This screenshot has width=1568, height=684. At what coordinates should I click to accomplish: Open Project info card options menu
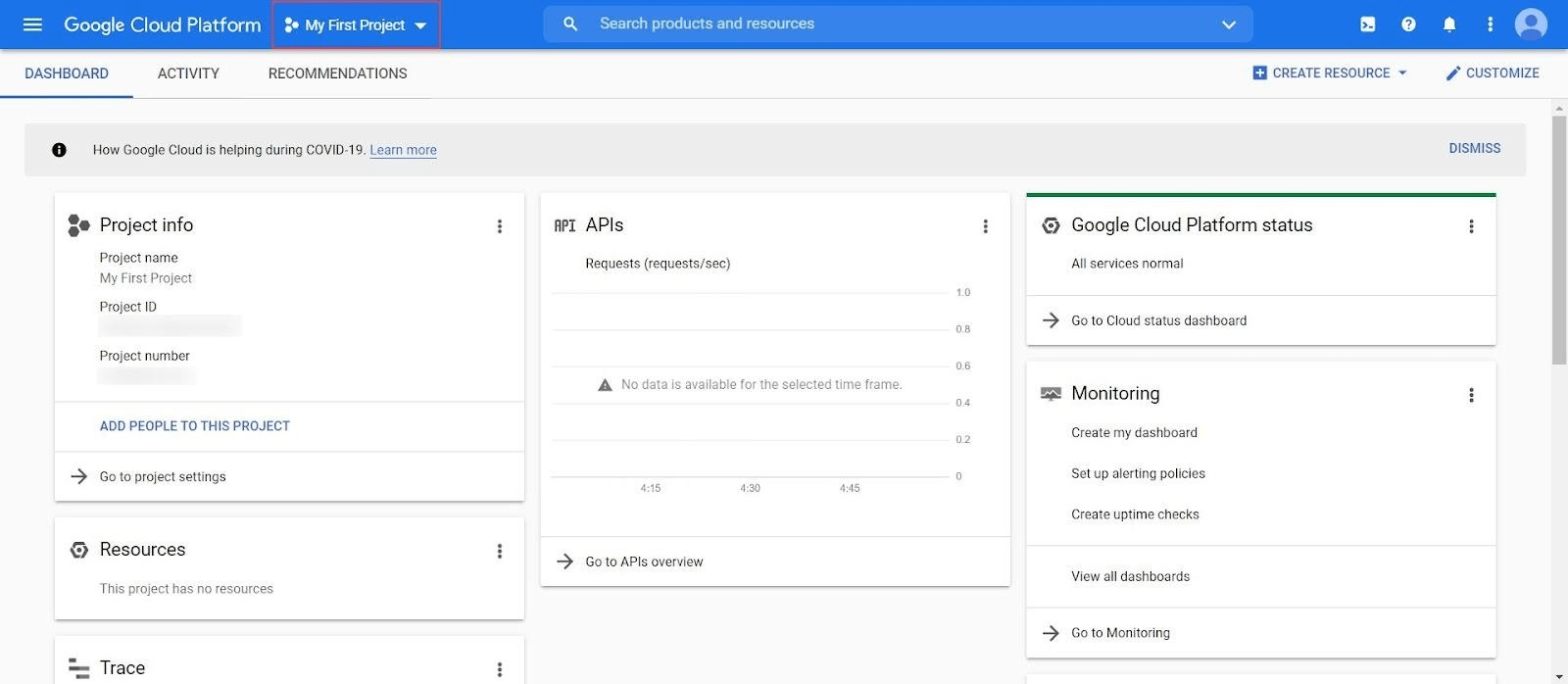click(x=500, y=226)
